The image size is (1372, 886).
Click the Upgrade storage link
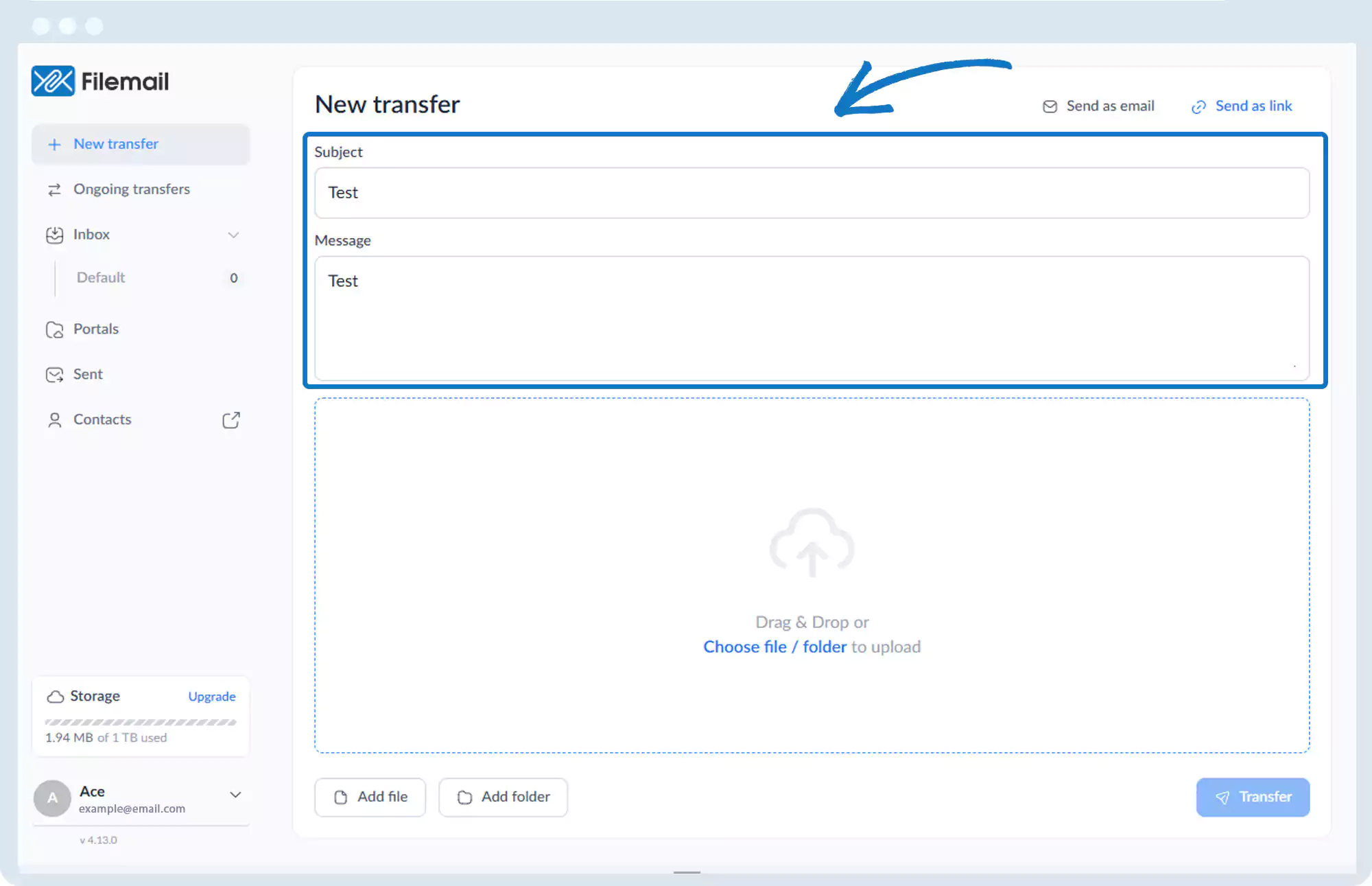pos(211,697)
